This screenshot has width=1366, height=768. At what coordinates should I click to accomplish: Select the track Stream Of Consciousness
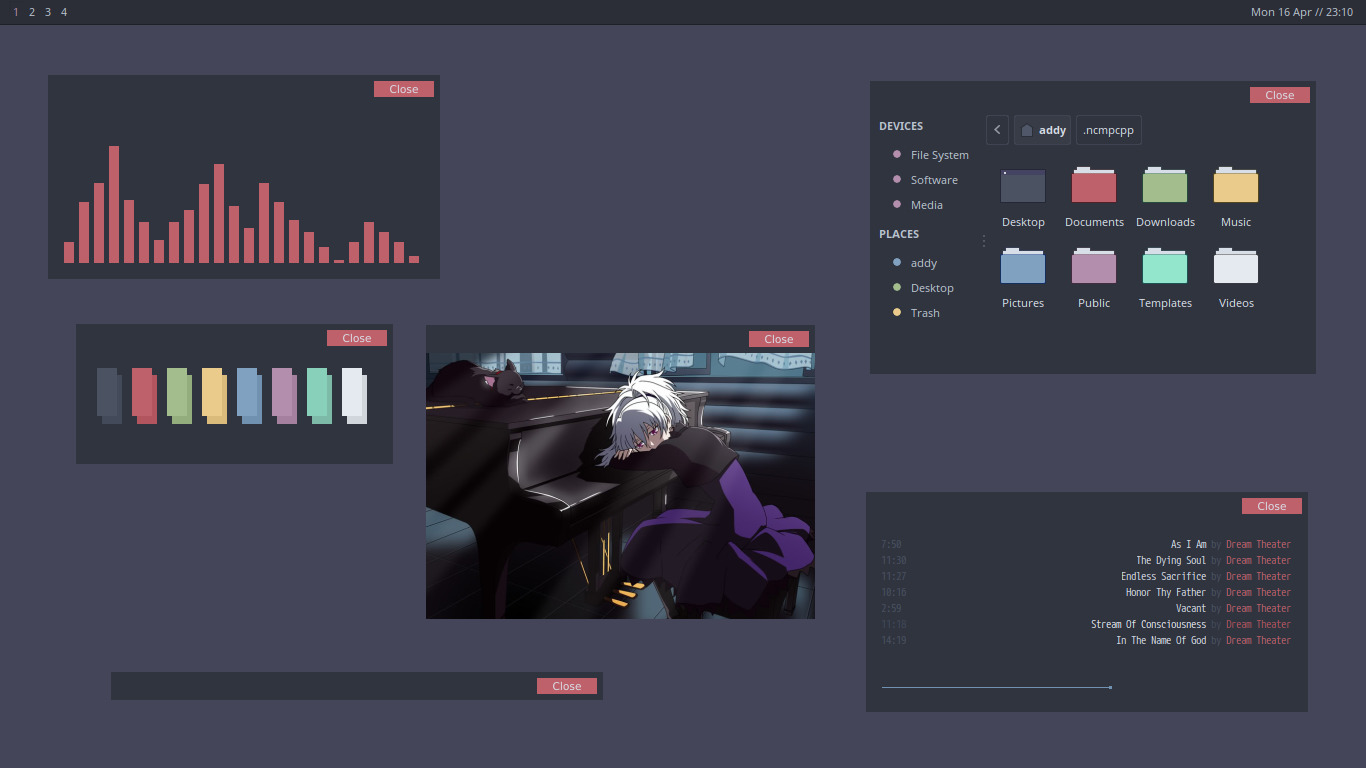click(x=1149, y=625)
